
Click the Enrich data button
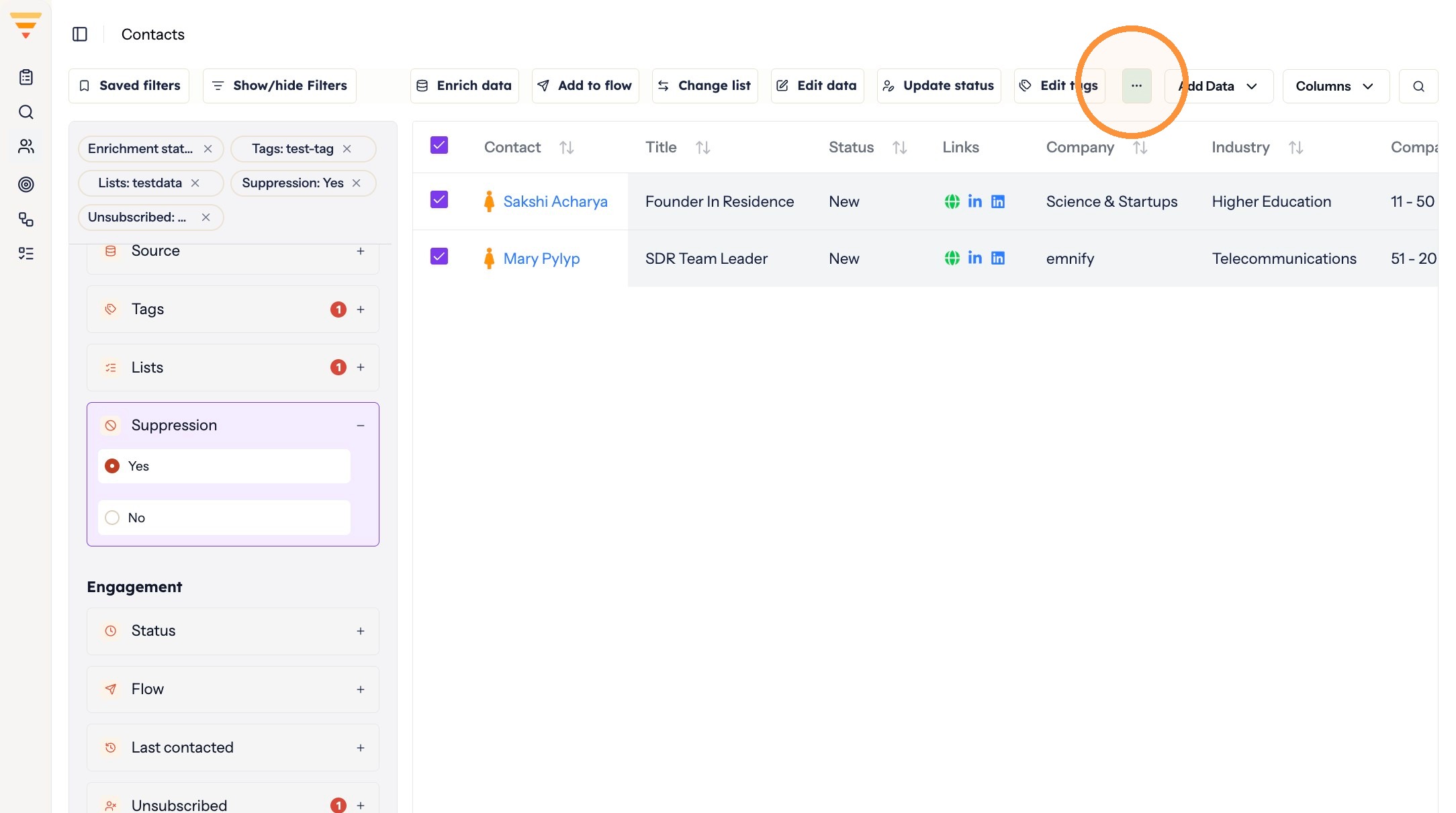click(x=464, y=86)
